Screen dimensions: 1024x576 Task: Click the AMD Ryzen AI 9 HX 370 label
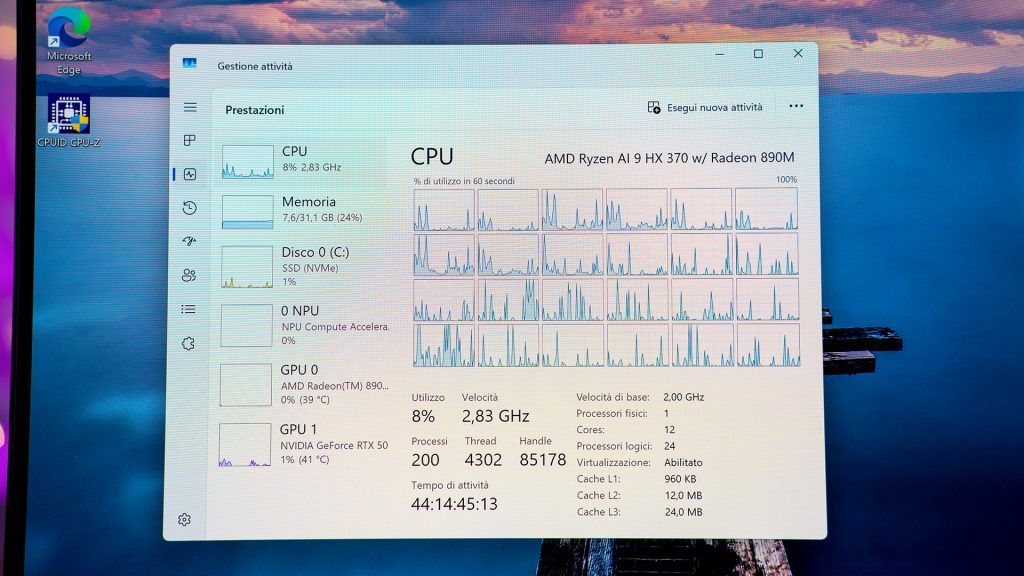tap(669, 158)
